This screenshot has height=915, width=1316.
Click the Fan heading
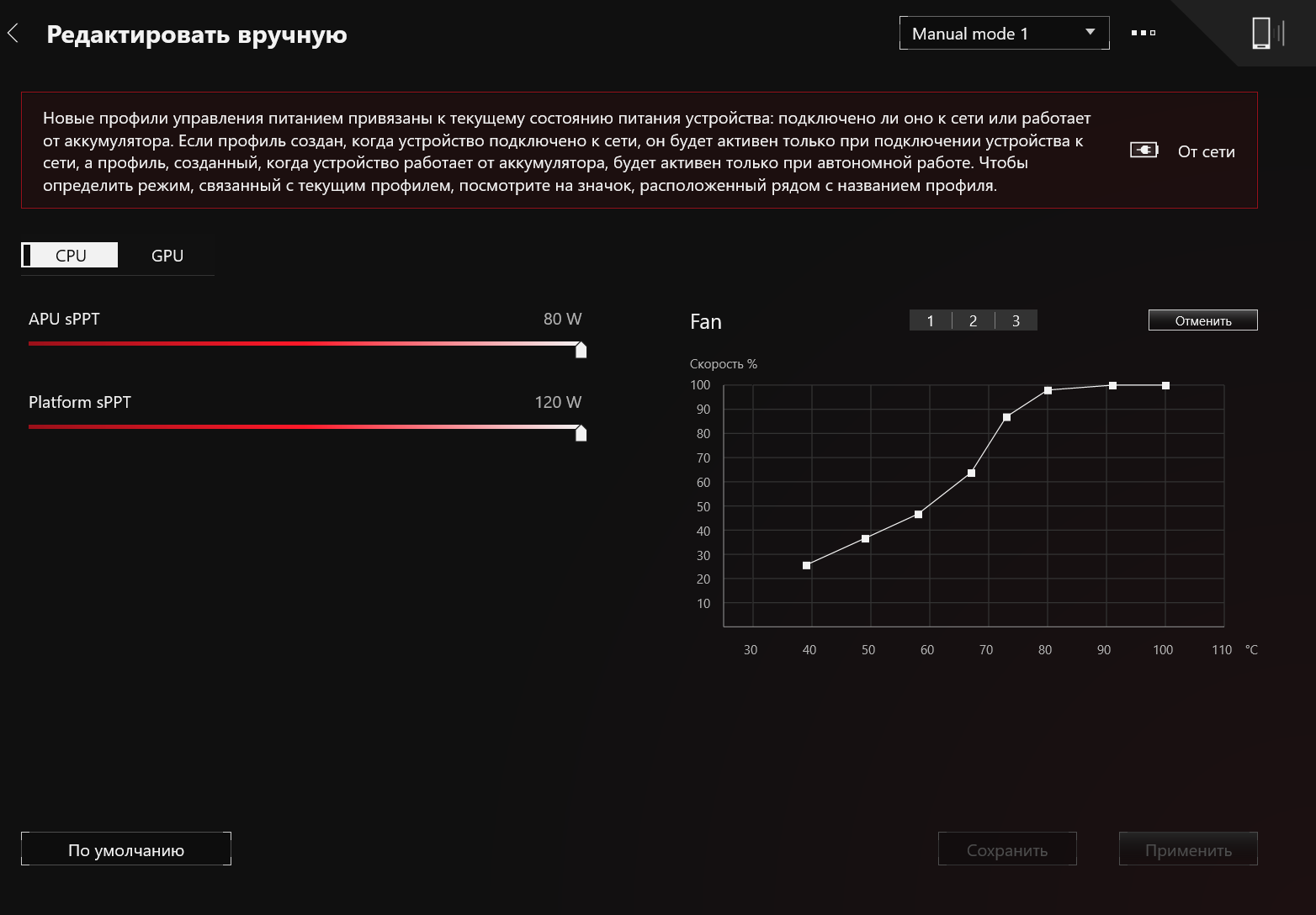(x=706, y=321)
